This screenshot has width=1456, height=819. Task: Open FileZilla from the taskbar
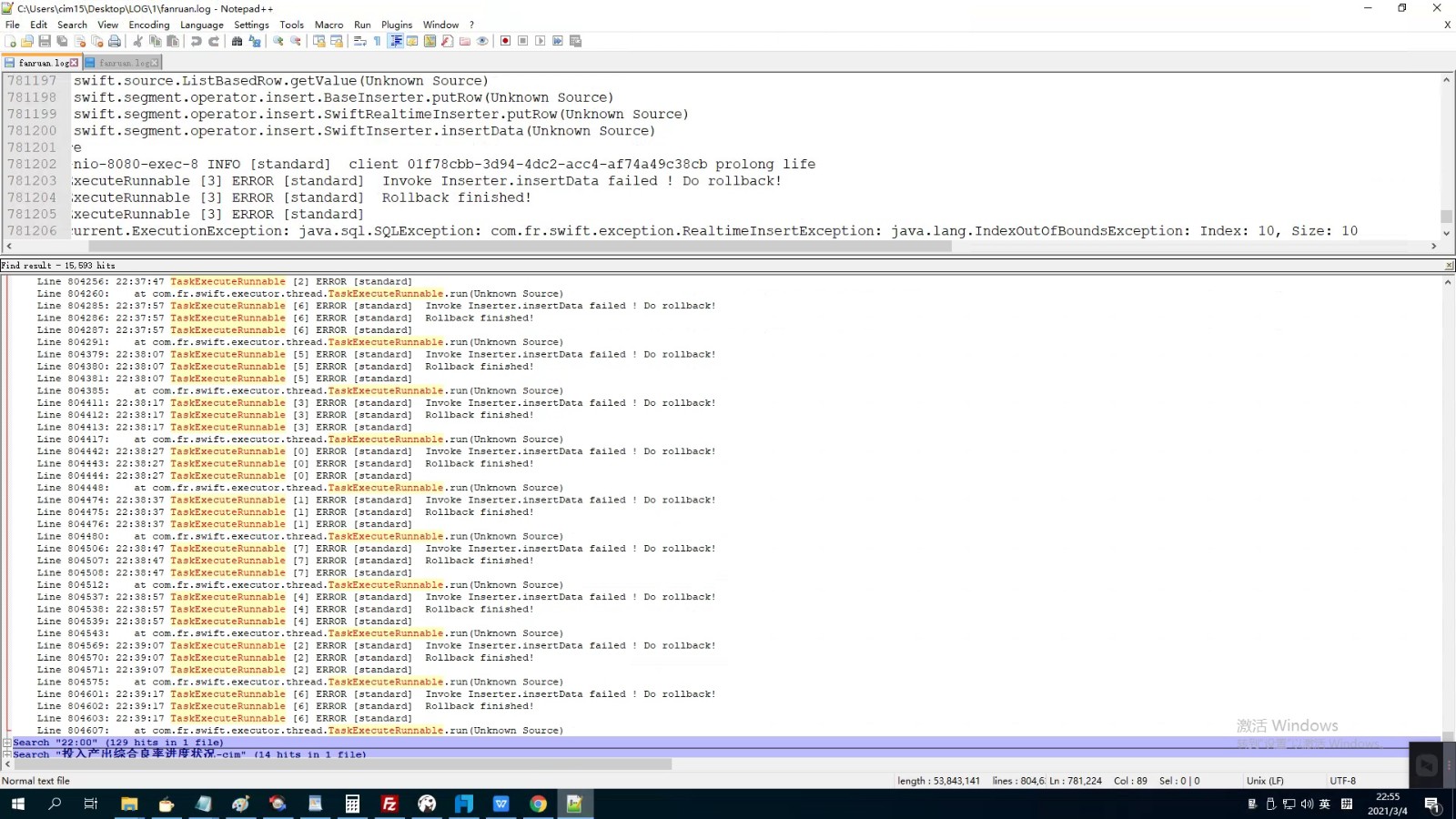[x=389, y=804]
